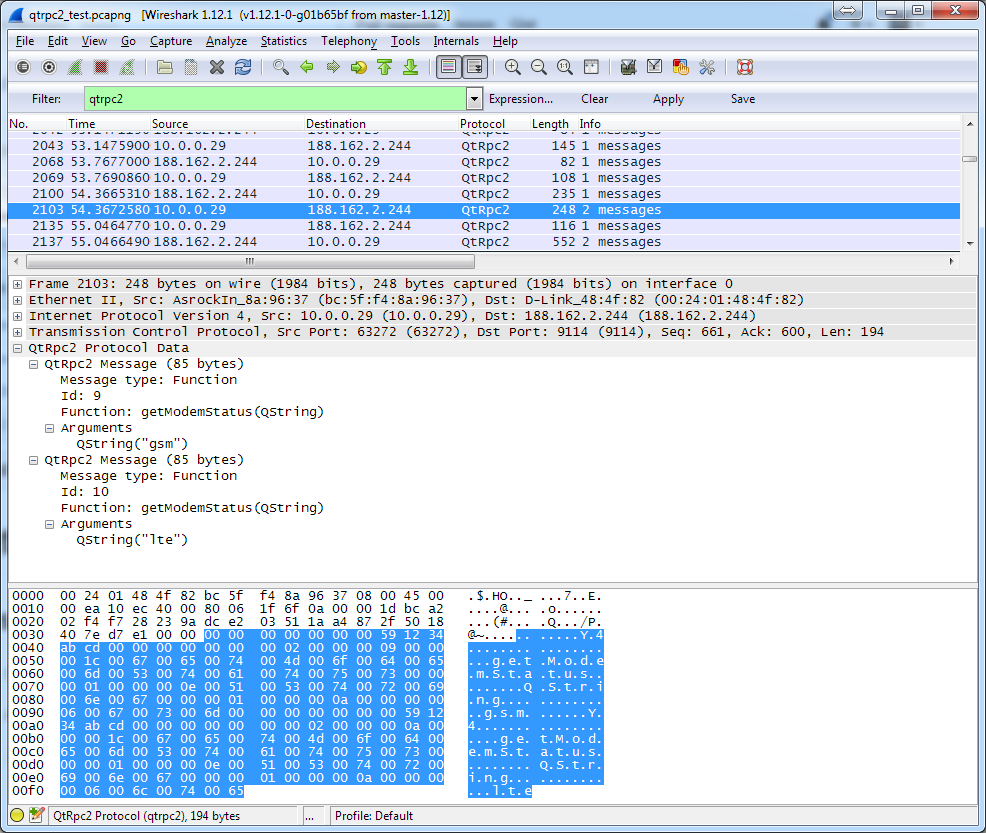
Task: Reset zoom to normal size
Action: coord(565,67)
